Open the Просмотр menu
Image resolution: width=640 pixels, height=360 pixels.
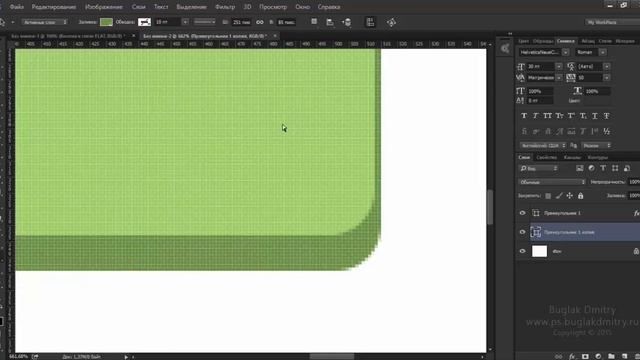coord(273,7)
